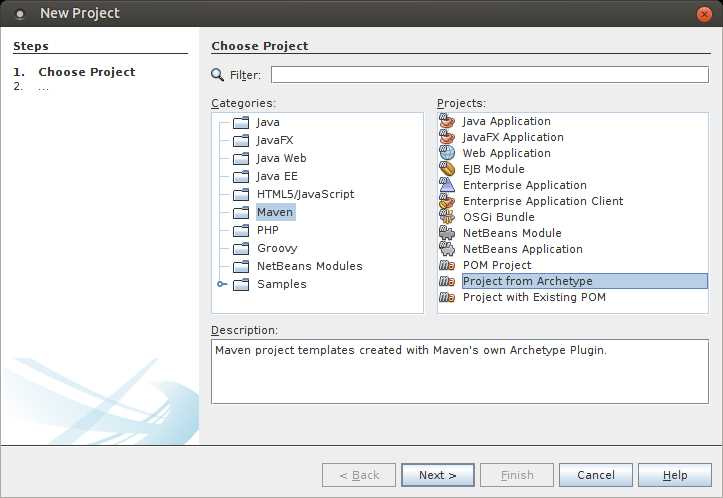723x498 pixels.
Task: Click in the Filter text field
Action: pos(490,75)
